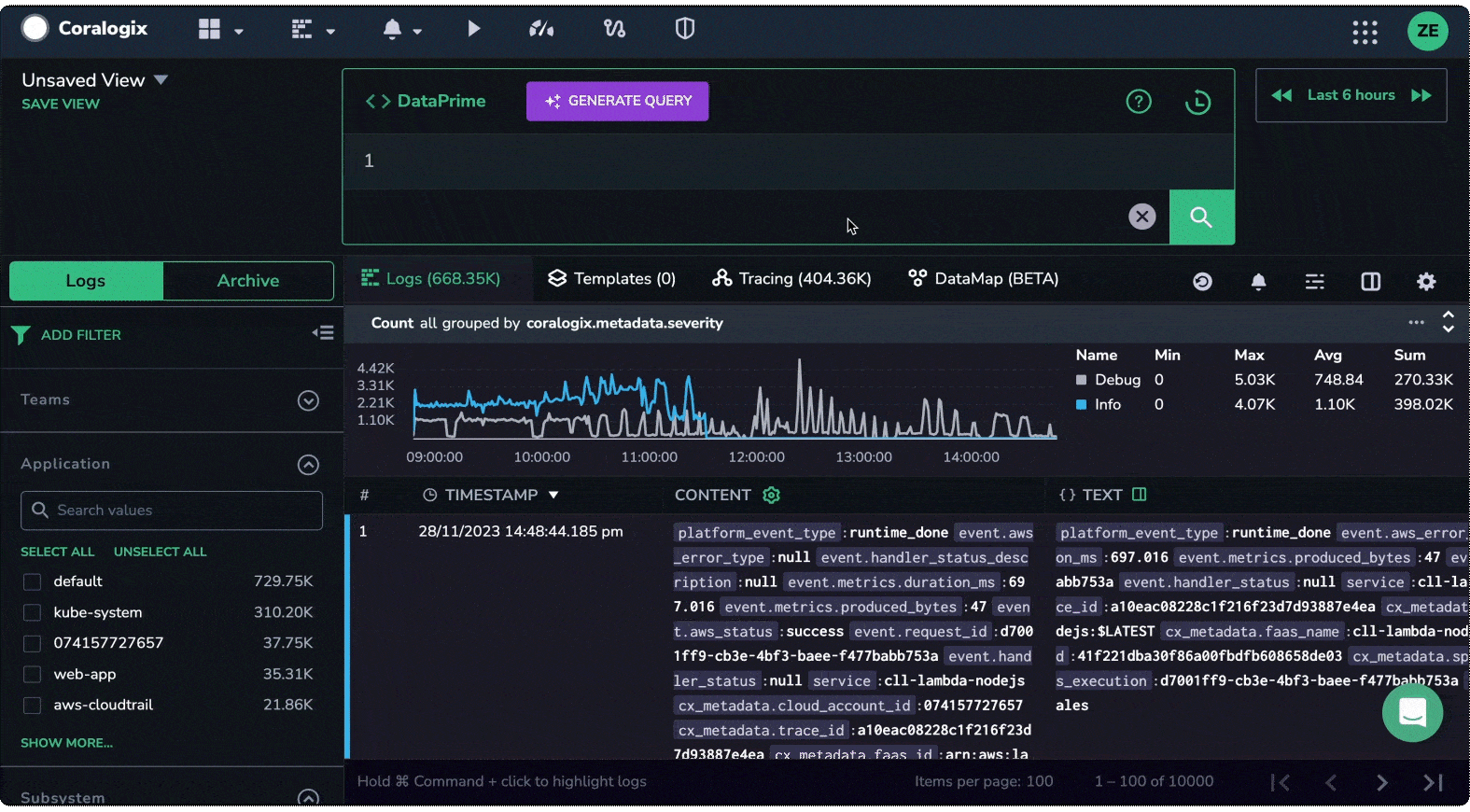Switch to the Logs (668.35K) tab
The height and width of the screenshot is (812, 1470).
click(431, 279)
